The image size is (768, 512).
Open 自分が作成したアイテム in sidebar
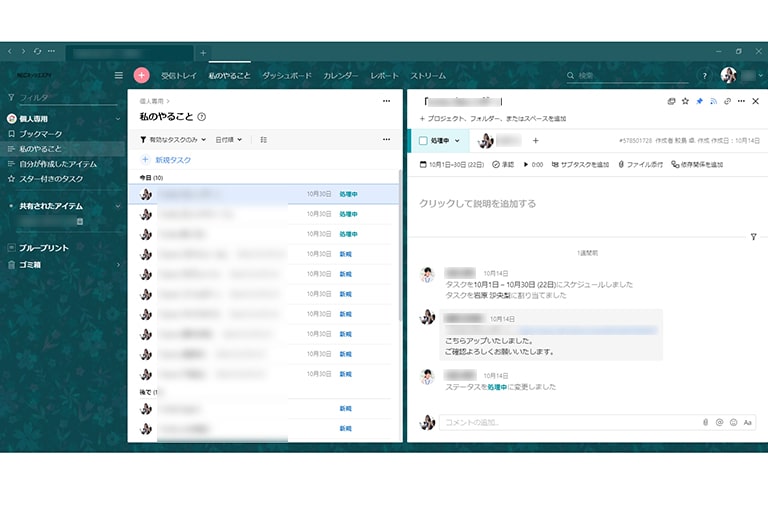58,164
